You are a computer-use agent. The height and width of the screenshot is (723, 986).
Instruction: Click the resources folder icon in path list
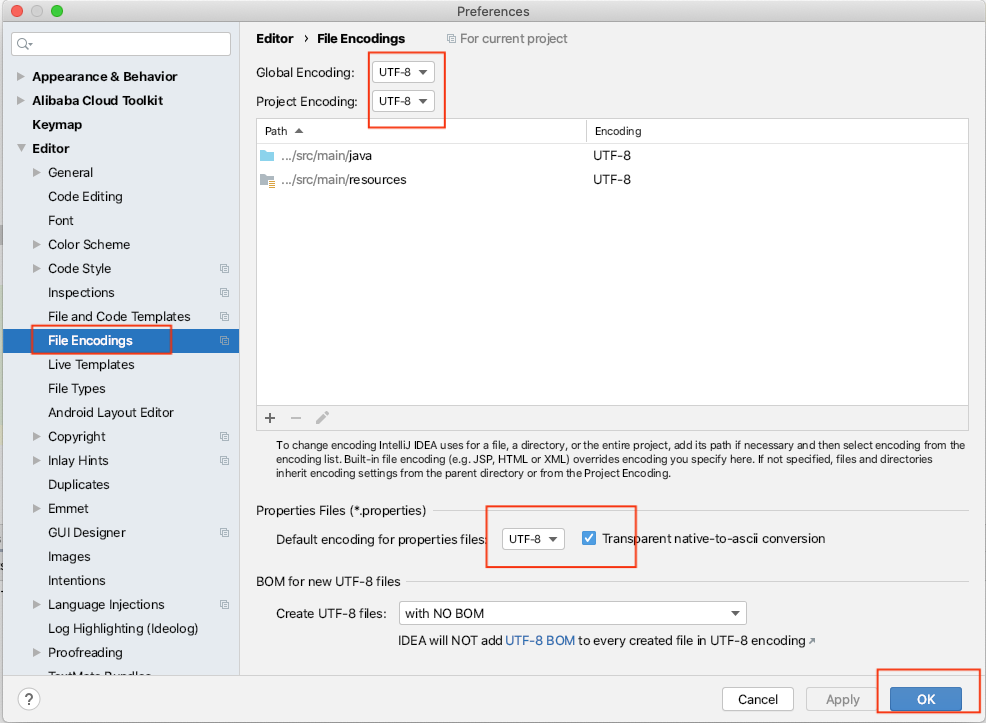tap(267, 180)
